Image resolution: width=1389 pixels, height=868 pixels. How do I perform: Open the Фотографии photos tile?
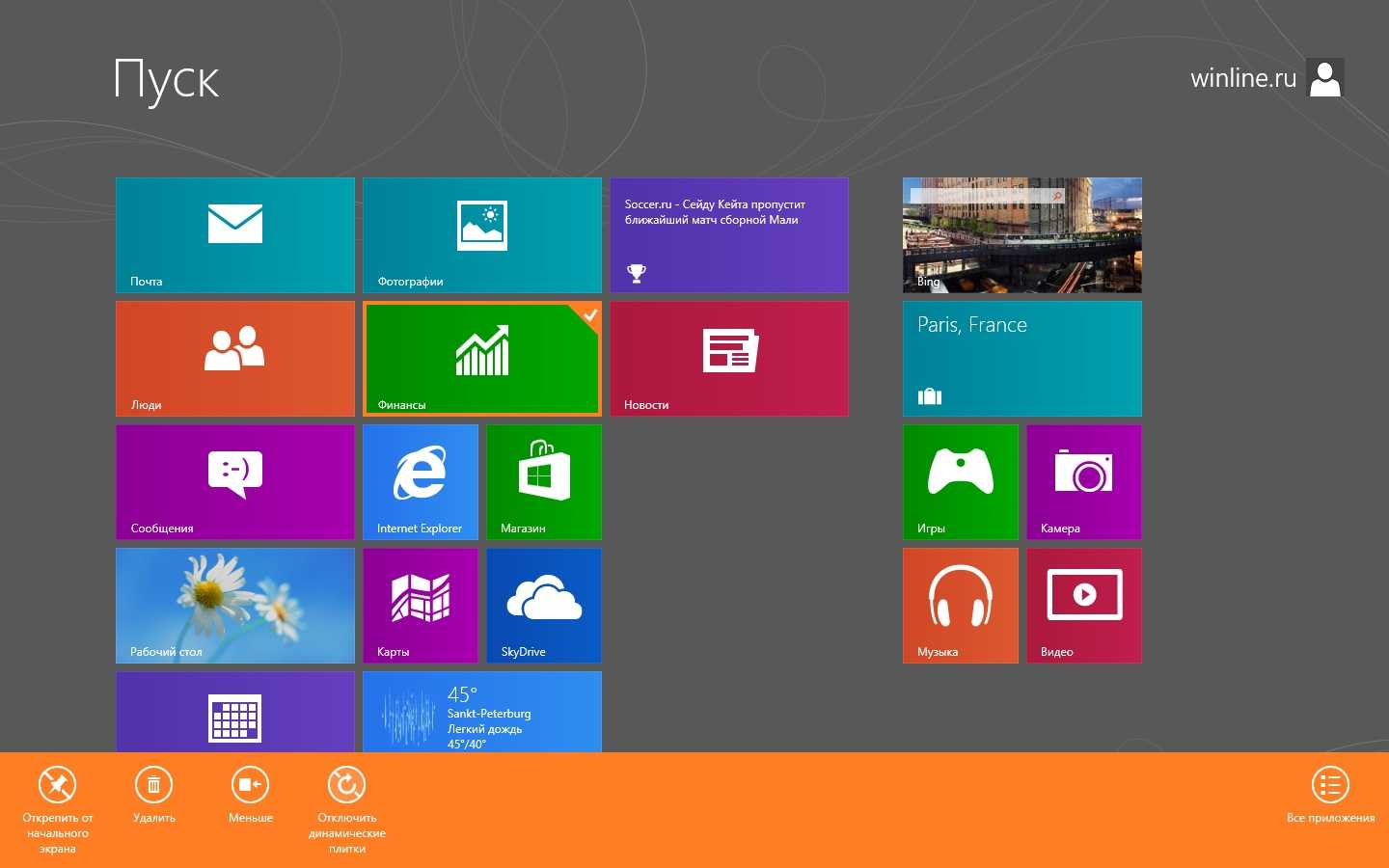click(482, 235)
